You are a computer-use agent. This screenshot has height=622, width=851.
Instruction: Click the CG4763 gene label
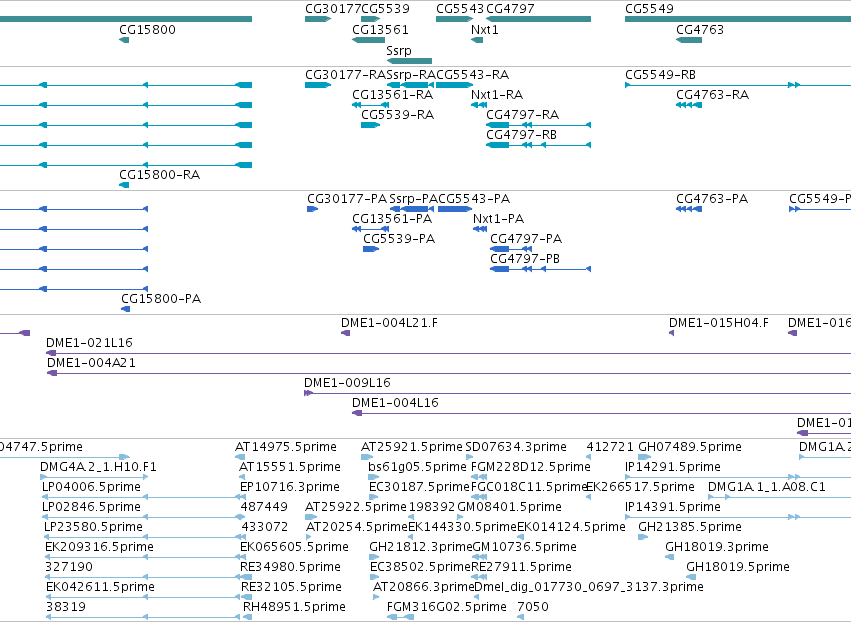pyautogui.click(x=700, y=29)
